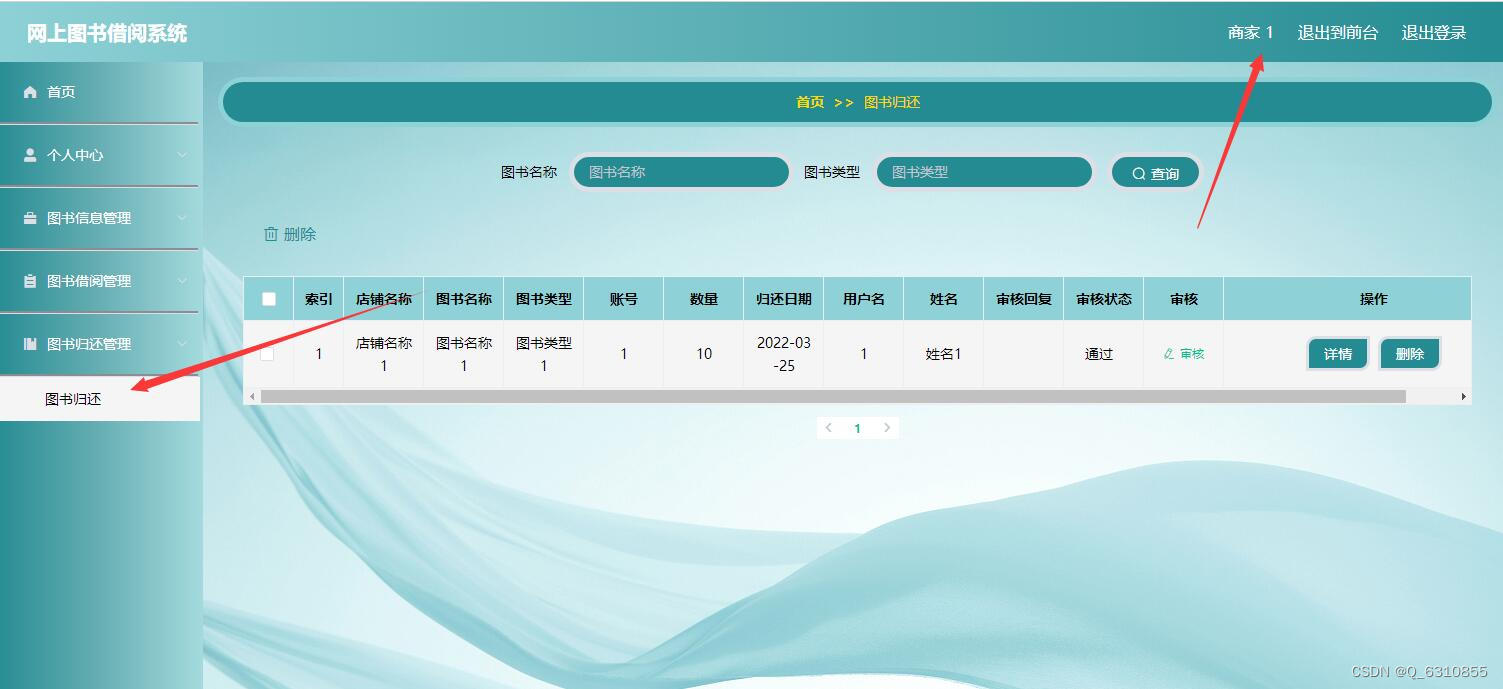Click the 图书类型 column header
Screen dimensions: 1503x689
point(544,299)
